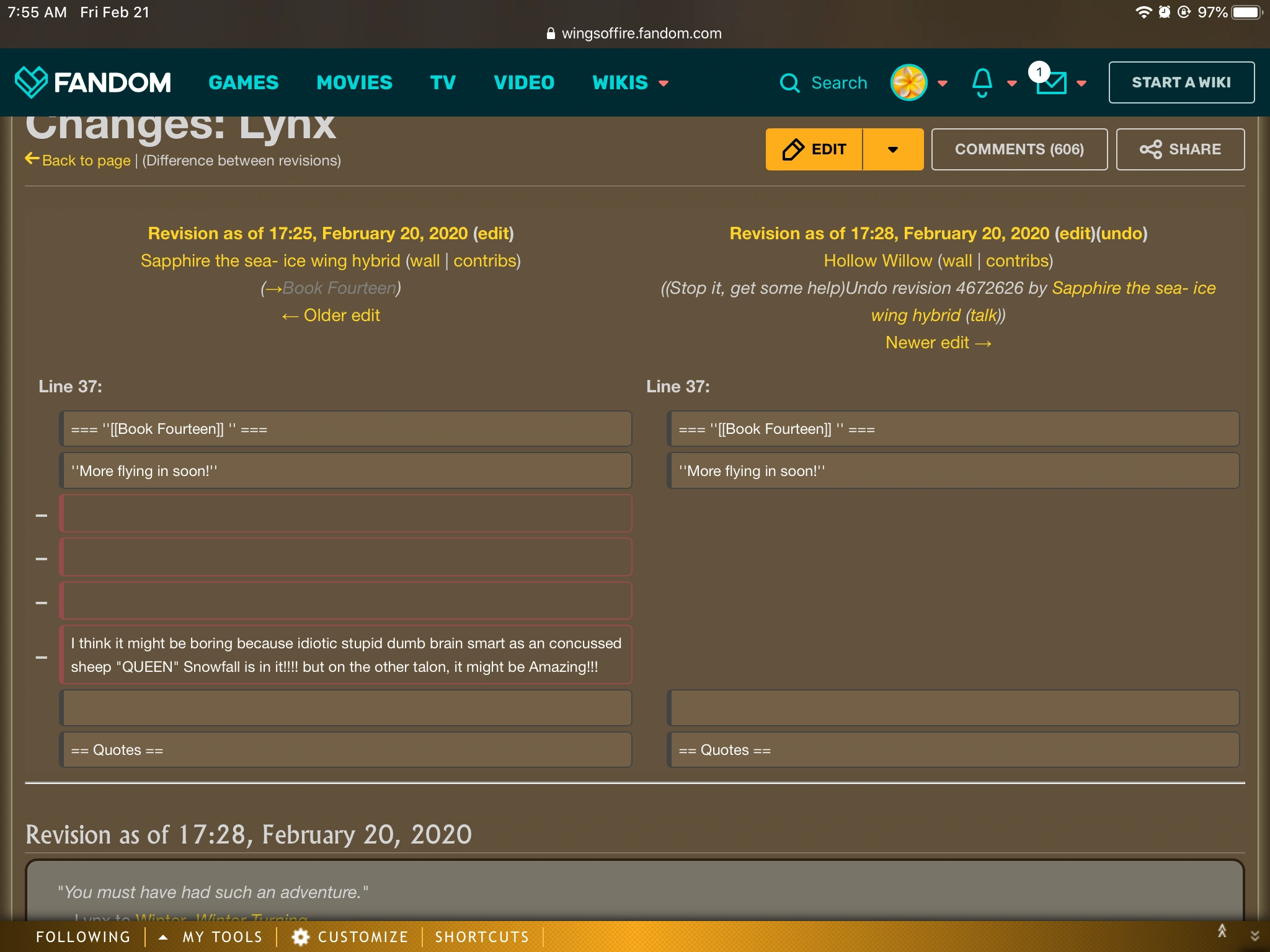The width and height of the screenshot is (1270, 952).
Task: Click the Share button
Action: tap(1180, 149)
